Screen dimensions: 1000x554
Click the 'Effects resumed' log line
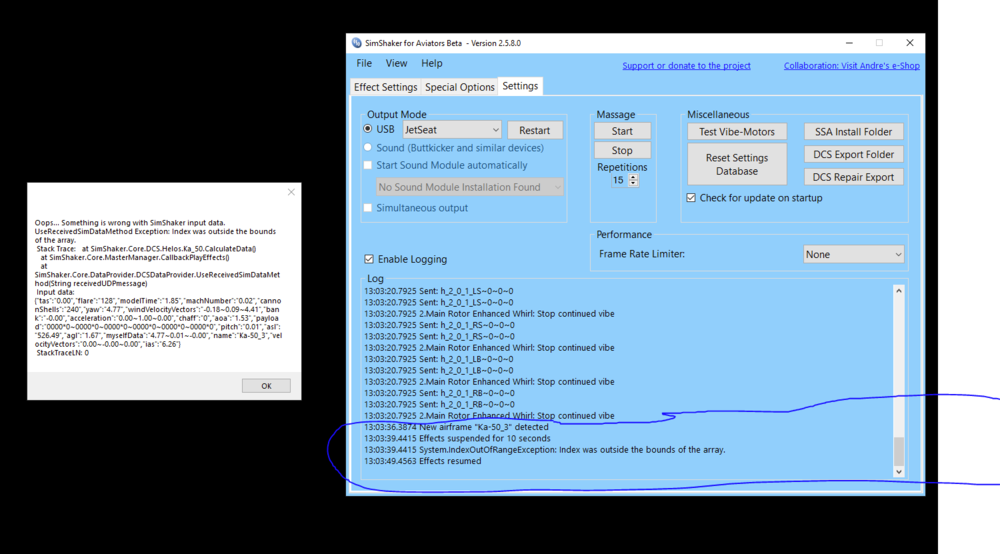tap(422, 461)
